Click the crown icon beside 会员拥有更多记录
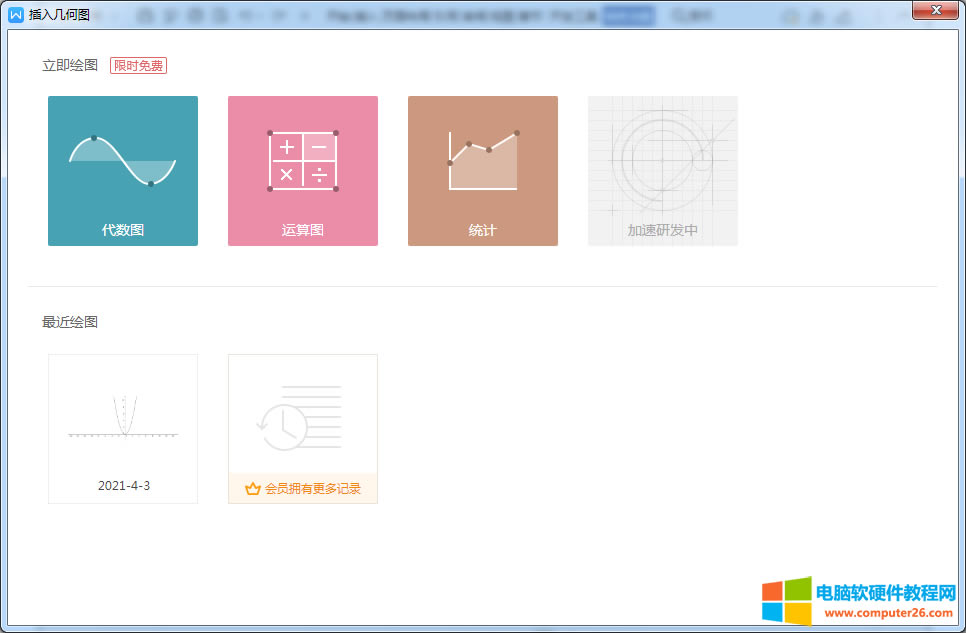The width and height of the screenshot is (966, 633). pyautogui.click(x=253, y=489)
